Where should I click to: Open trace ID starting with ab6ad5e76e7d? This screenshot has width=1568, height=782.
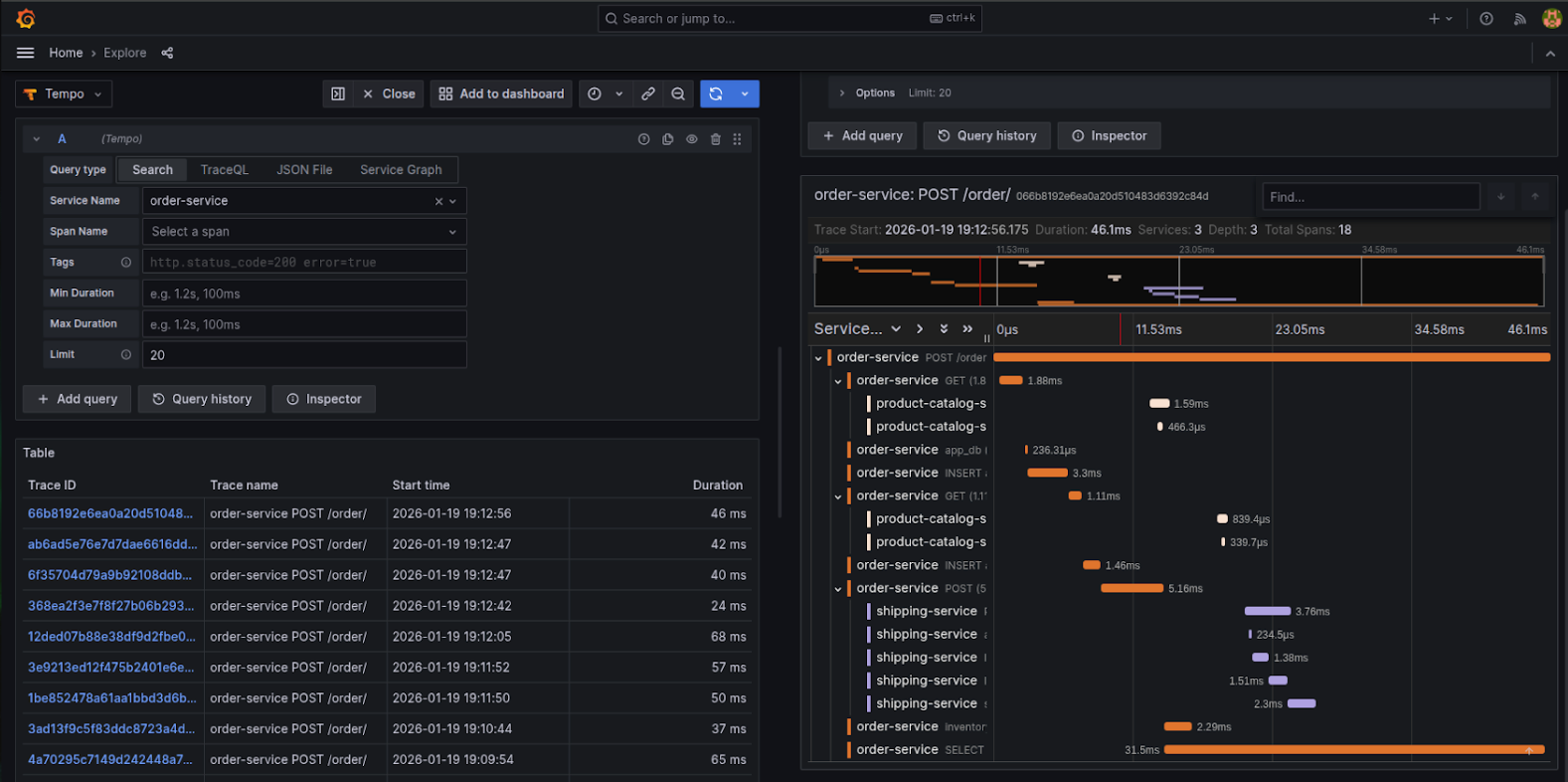click(x=111, y=544)
